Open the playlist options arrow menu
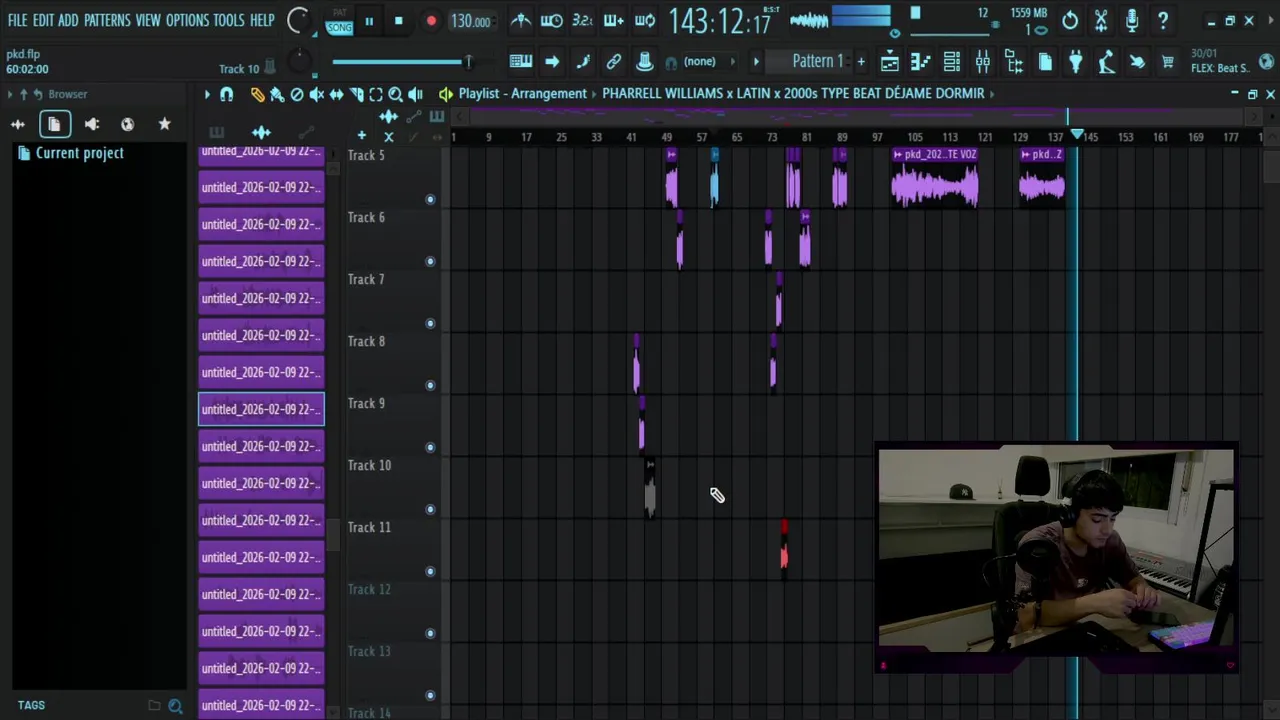Viewport: 1280px width, 720px height. pos(207,94)
